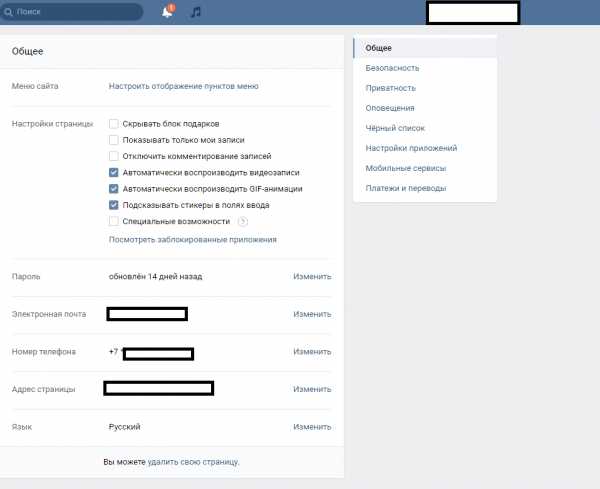Click the Поиск search field
This screenshot has width=600, height=489.
[x=72, y=12]
